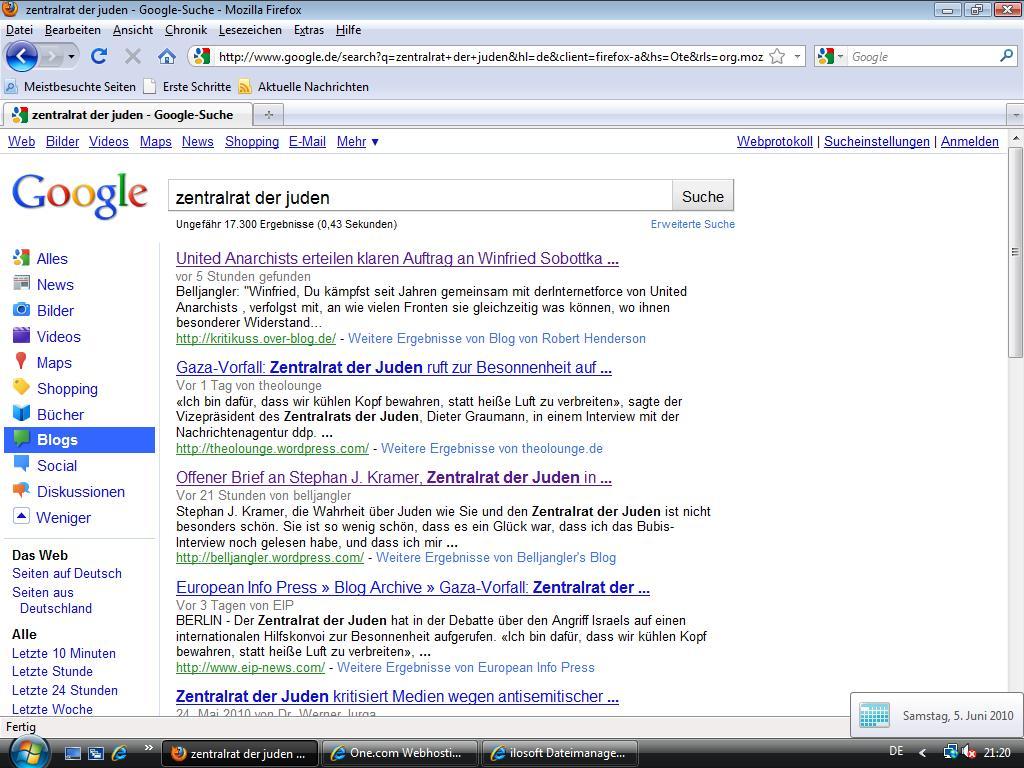This screenshot has width=1024, height=768.
Task: Filter by Seiten auf Deutsch
Action: 67,573
